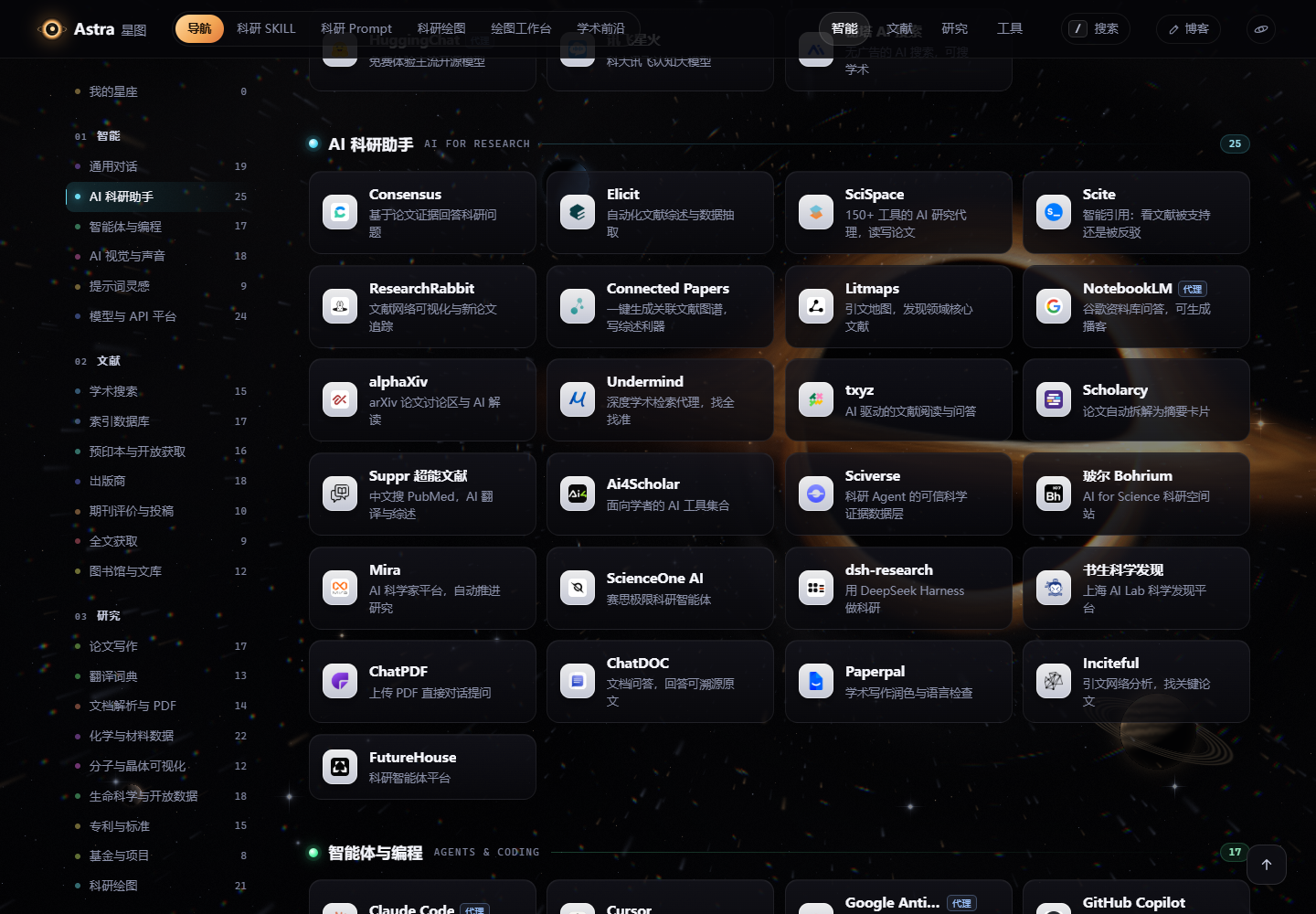Click the SciSpace card icon
This screenshot has height=914, width=1316.
816,212
